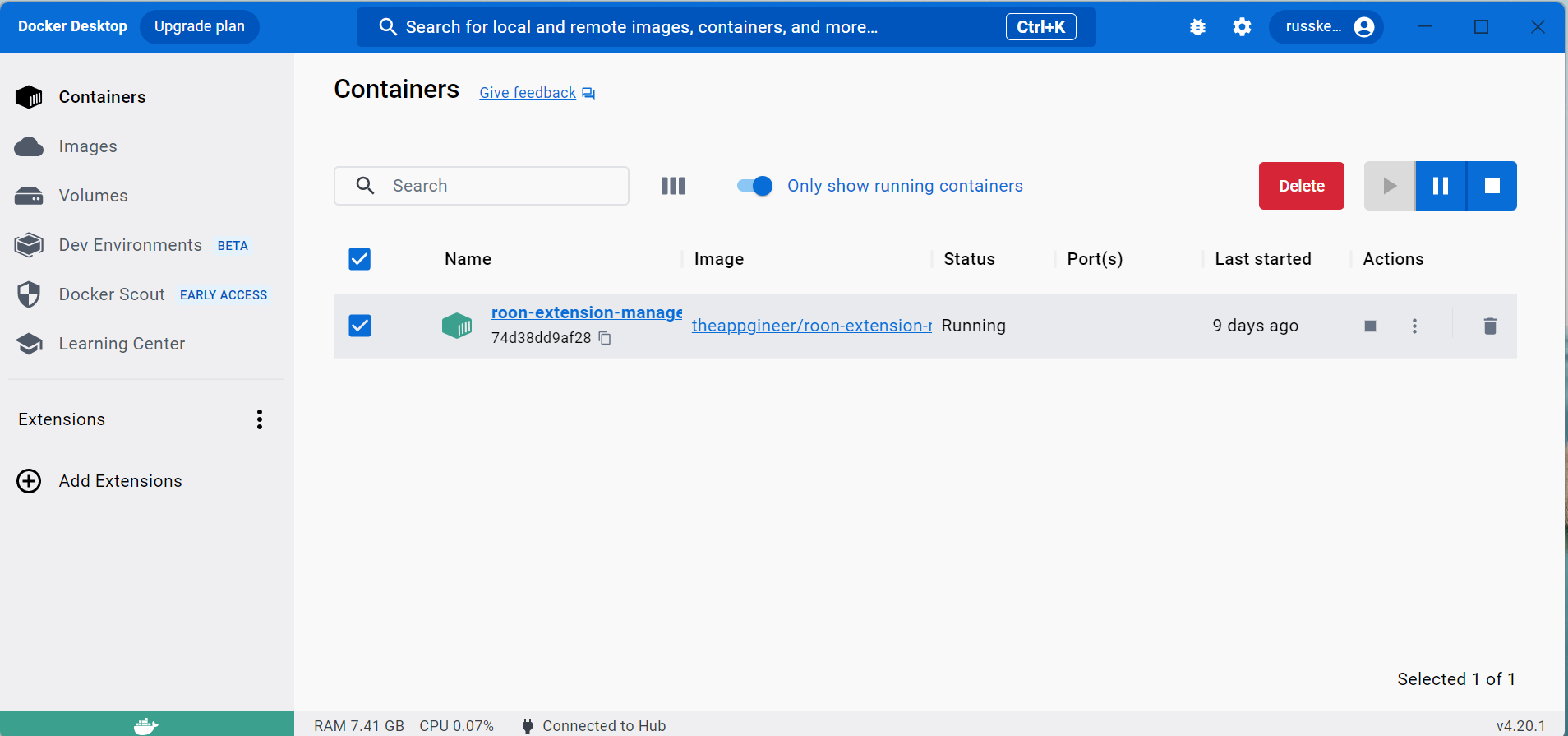
Task: Uncheck the select-all checkbox in table header
Action: point(360,259)
